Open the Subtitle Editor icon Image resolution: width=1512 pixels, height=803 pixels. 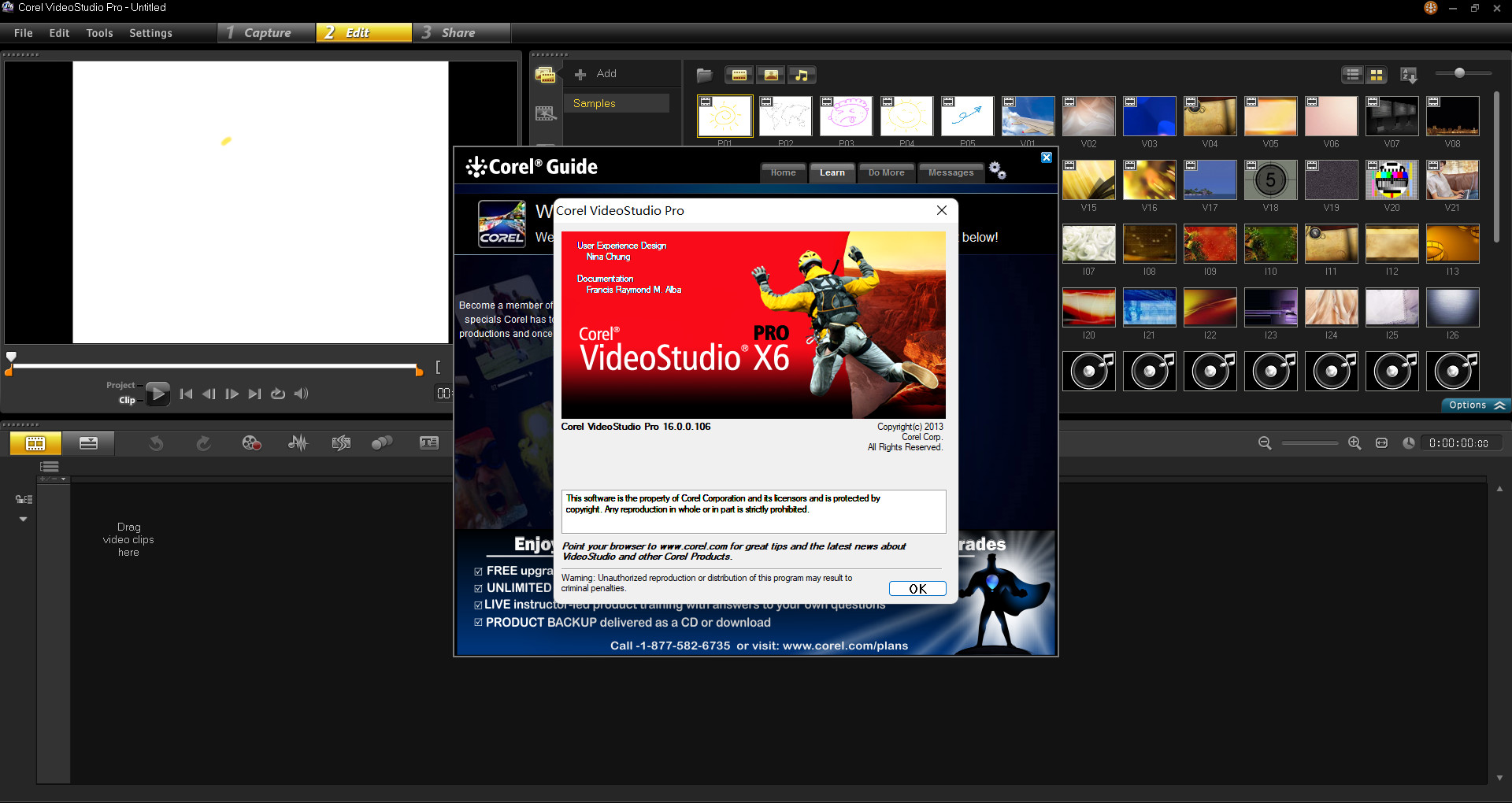click(x=429, y=443)
